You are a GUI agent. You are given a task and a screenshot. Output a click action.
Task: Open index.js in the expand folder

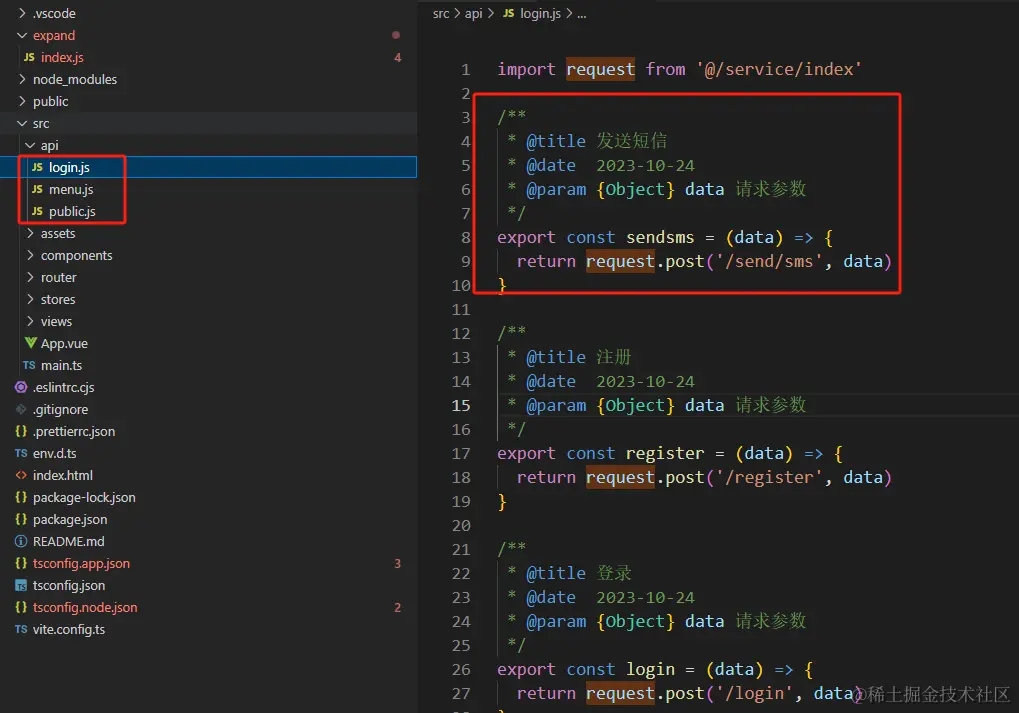(x=62, y=57)
